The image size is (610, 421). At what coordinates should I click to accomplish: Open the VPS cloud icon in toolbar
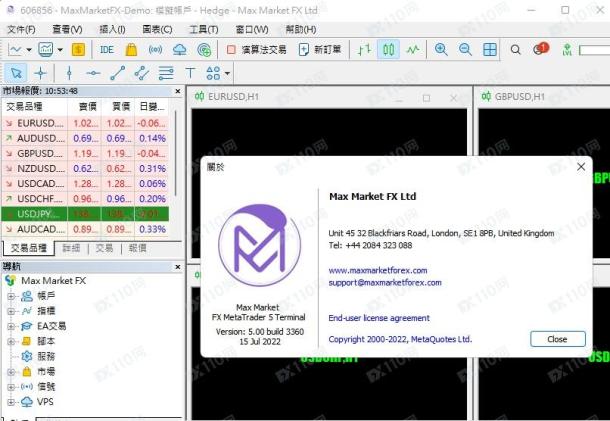pos(179,50)
